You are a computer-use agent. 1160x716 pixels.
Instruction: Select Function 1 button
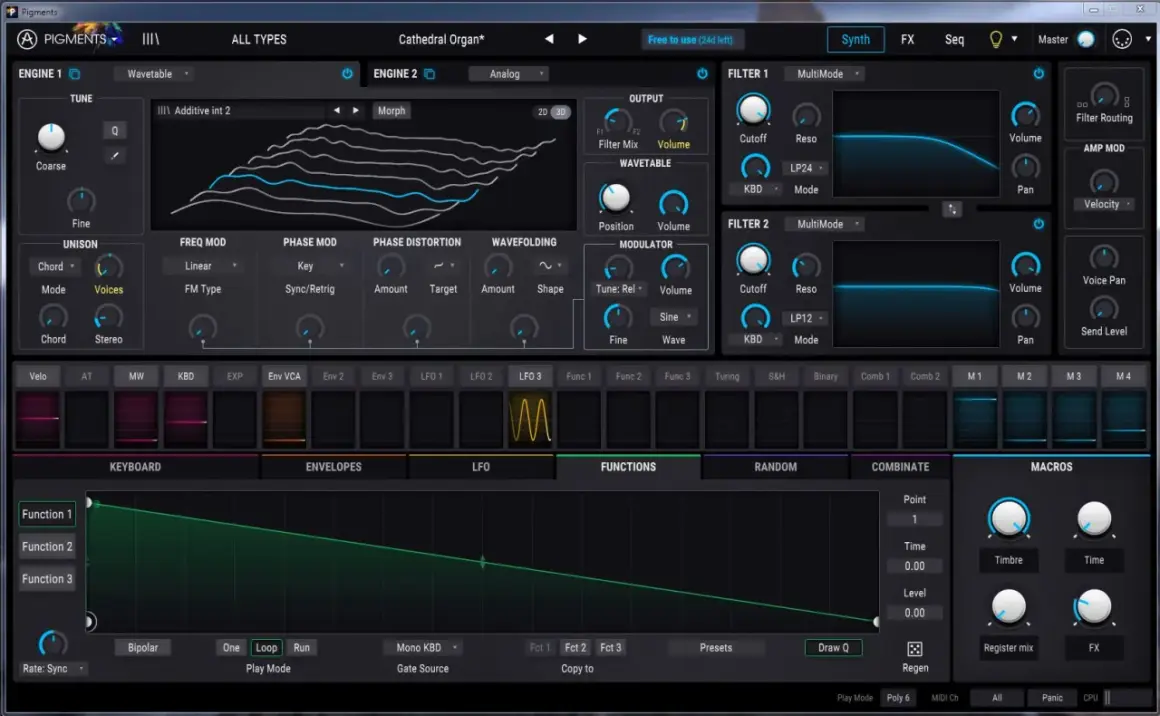click(47, 514)
